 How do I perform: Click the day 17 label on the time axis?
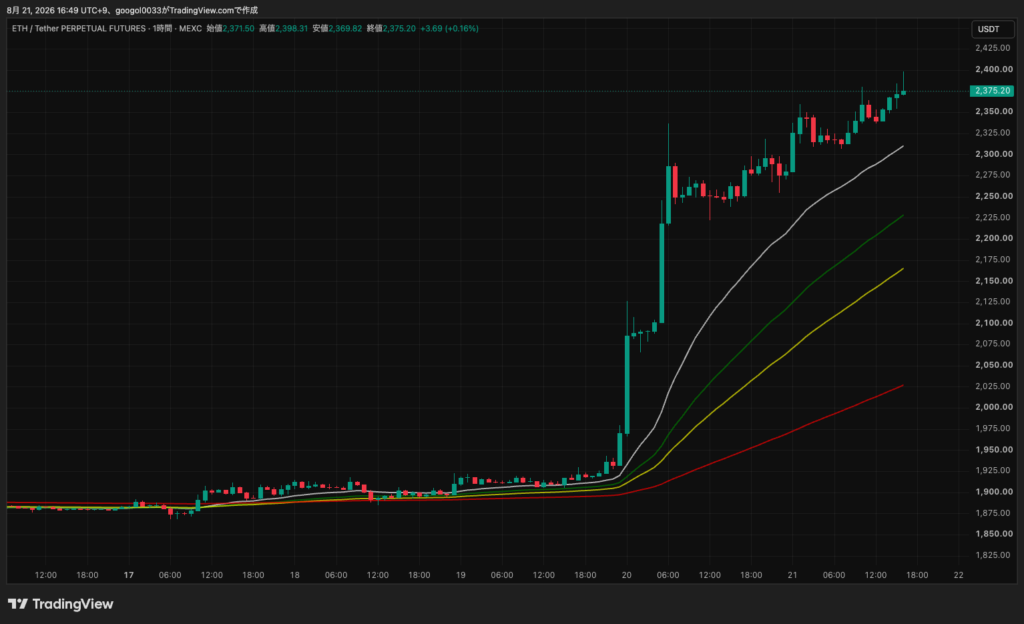click(129, 575)
